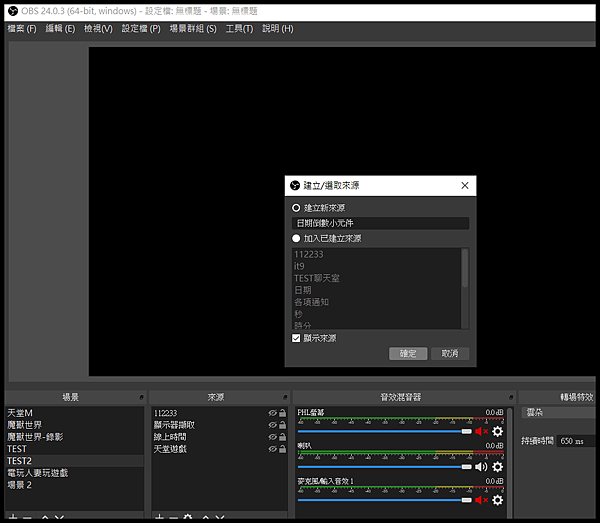Lock the 112233 source
Screen dimensions: 600x523
point(282,413)
